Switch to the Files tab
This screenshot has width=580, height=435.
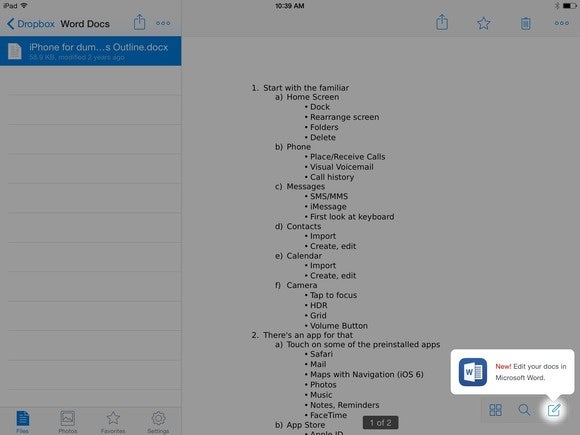pos(23,422)
